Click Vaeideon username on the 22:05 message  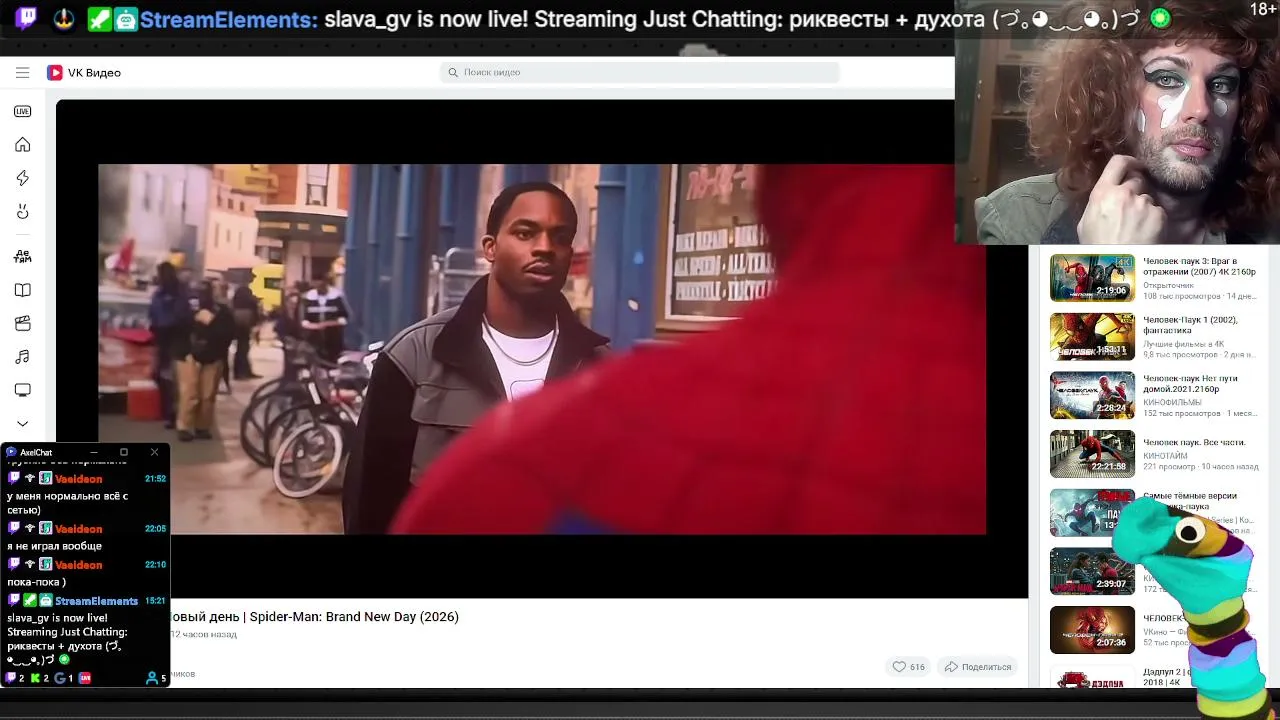point(78,529)
